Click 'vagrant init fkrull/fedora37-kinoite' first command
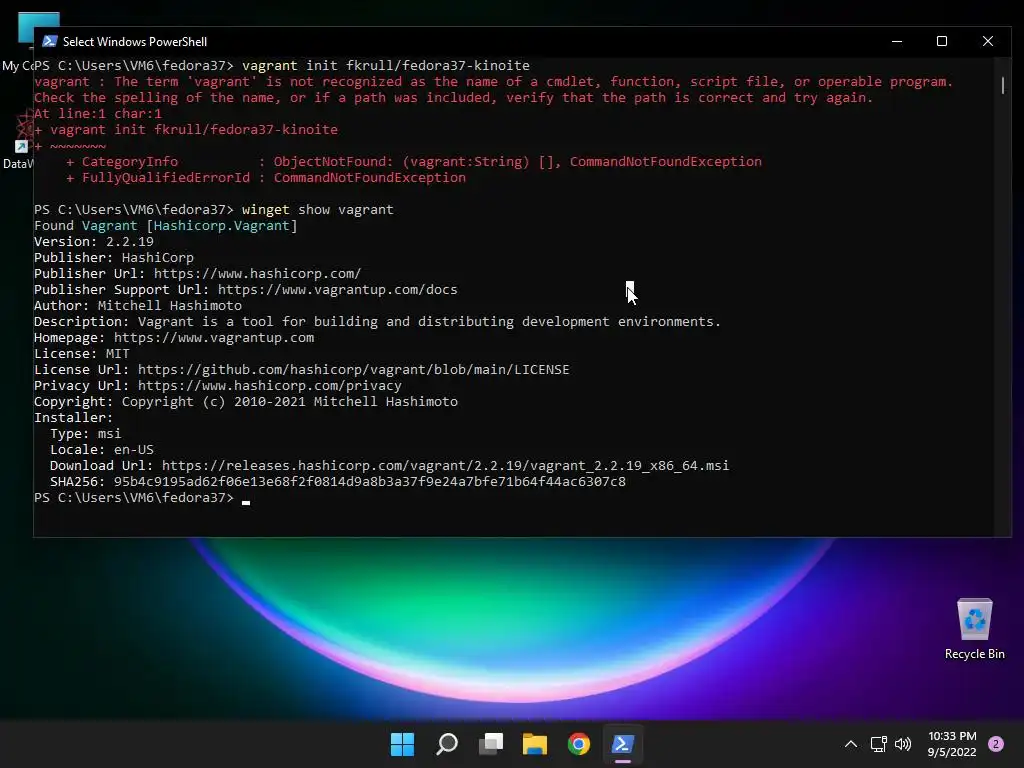The width and height of the screenshot is (1024, 768). (385, 65)
